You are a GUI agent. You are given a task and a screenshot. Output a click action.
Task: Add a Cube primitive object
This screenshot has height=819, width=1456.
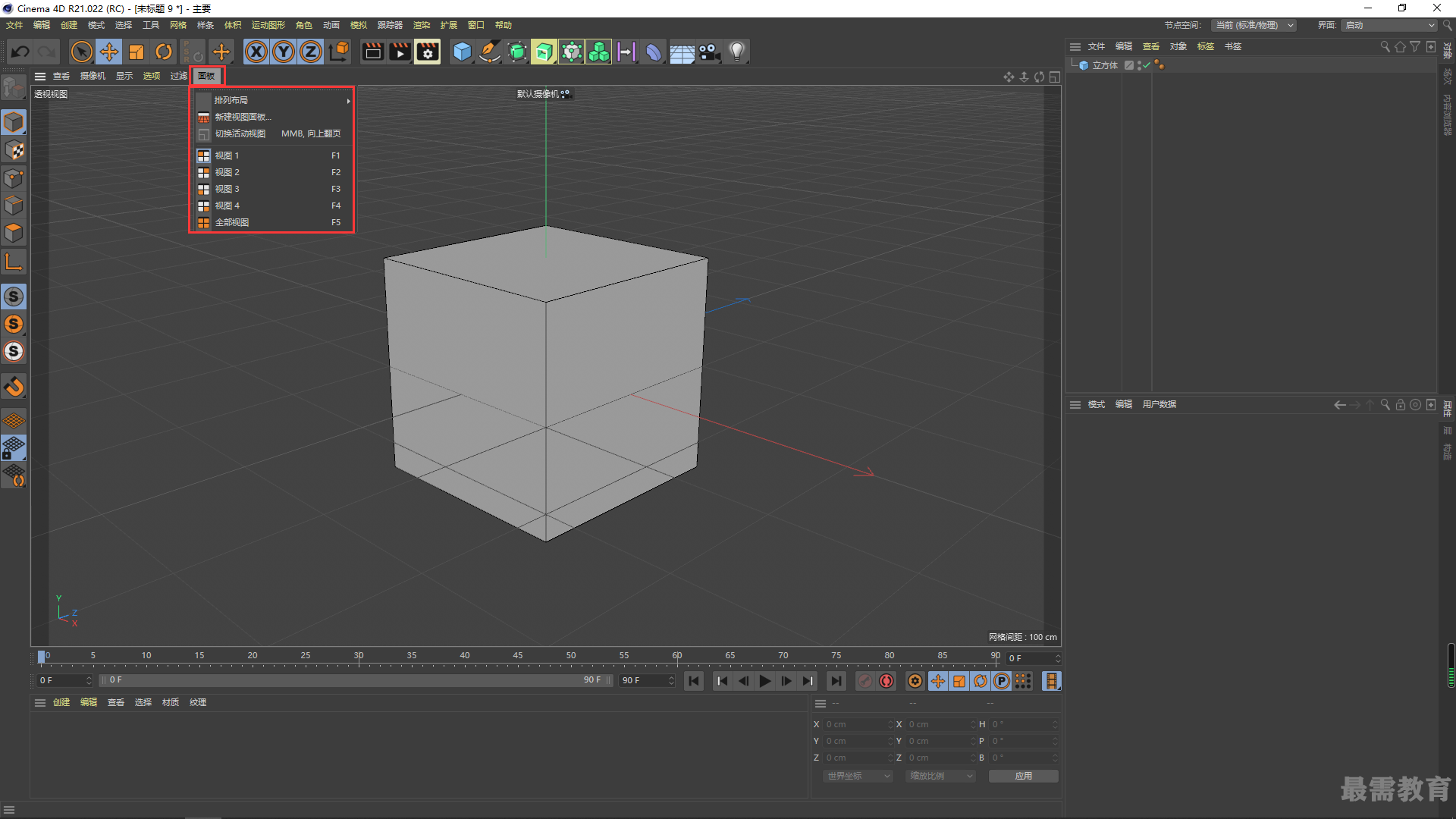point(462,52)
